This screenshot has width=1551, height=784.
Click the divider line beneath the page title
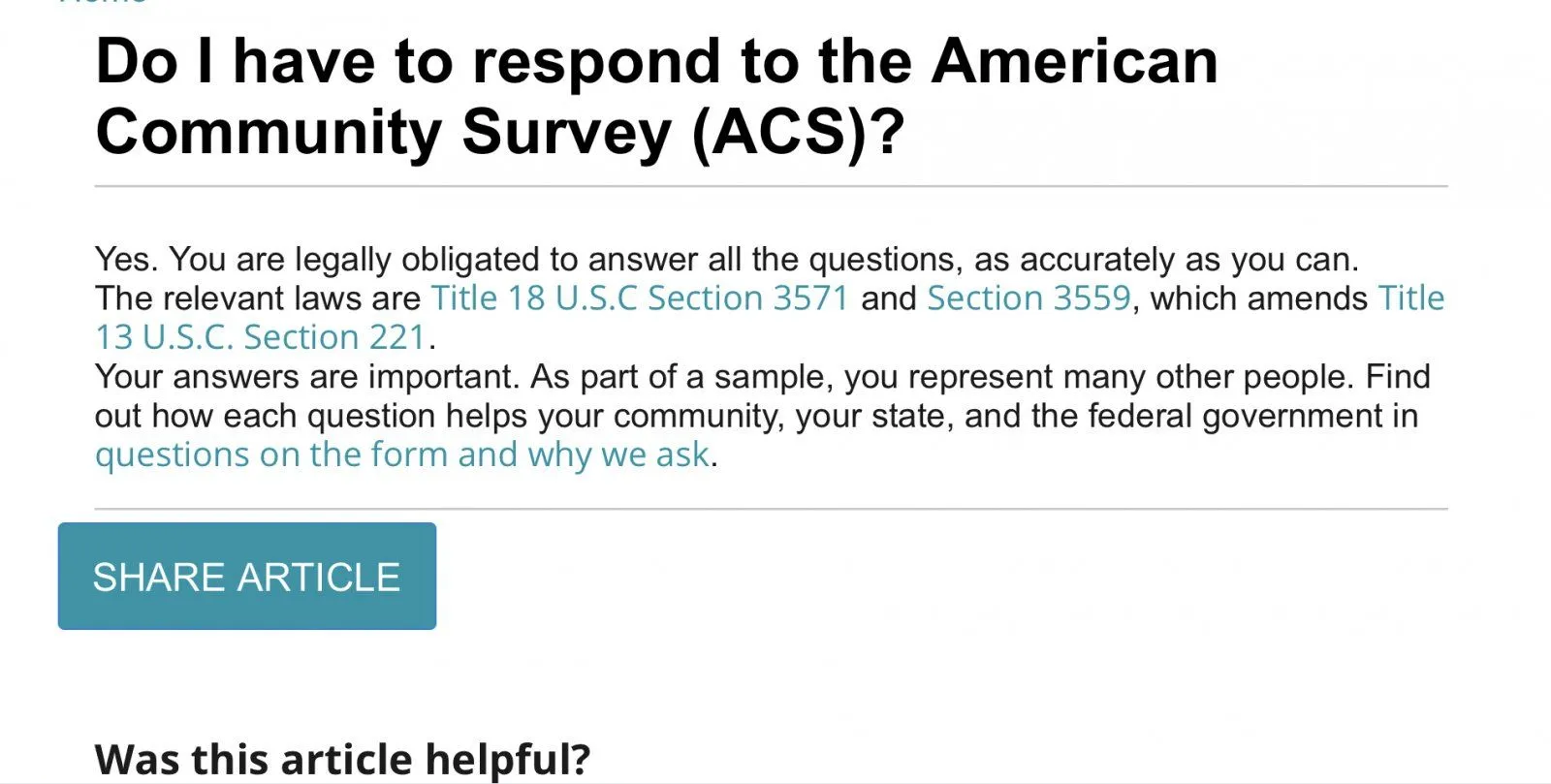click(x=771, y=185)
